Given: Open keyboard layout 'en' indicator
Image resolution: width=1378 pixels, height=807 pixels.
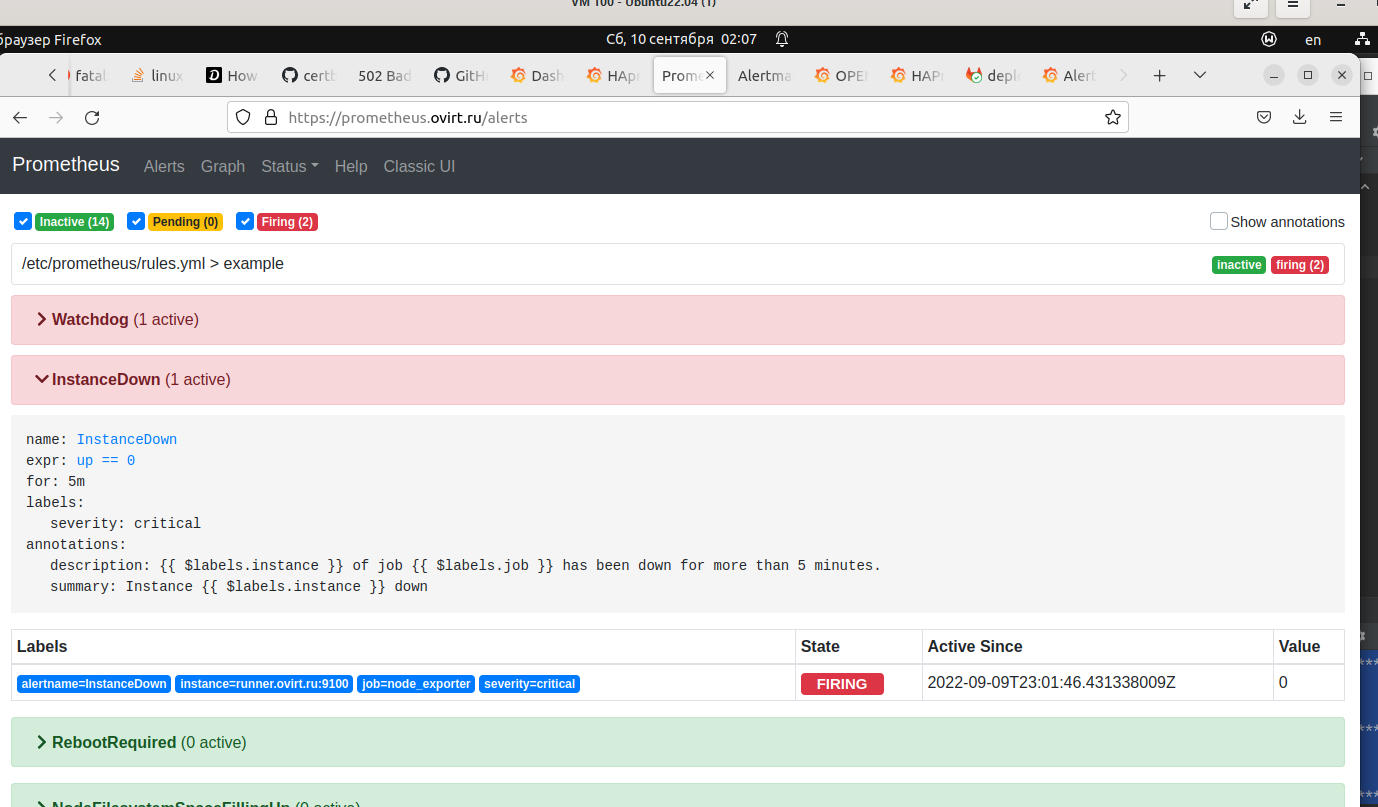Looking at the screenshot, I should [1313, 40].
